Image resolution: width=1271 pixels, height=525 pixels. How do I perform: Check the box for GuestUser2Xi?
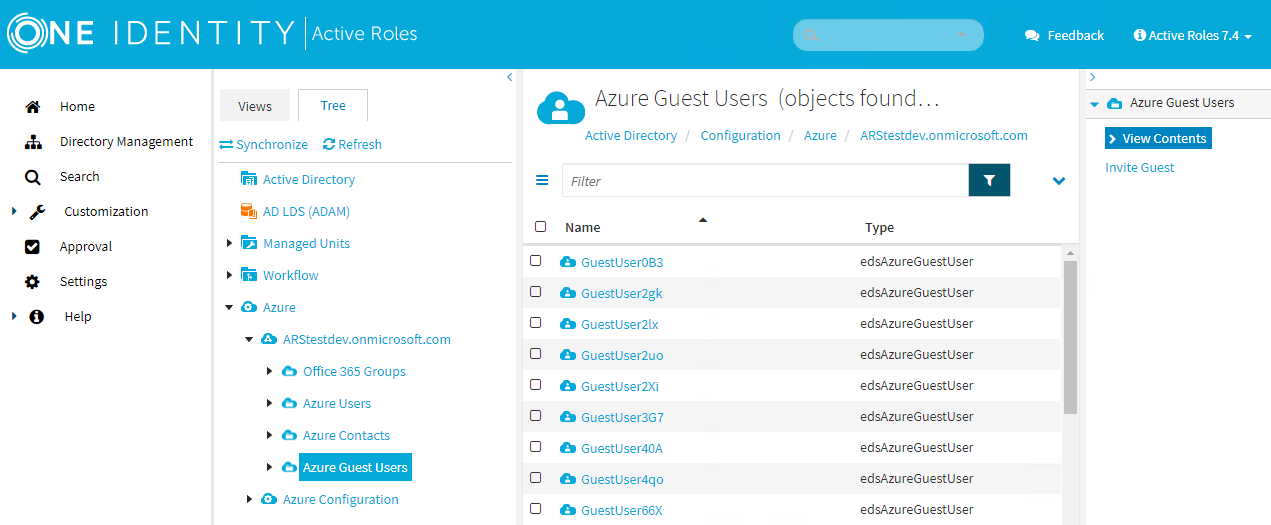[x=536, y=384]
